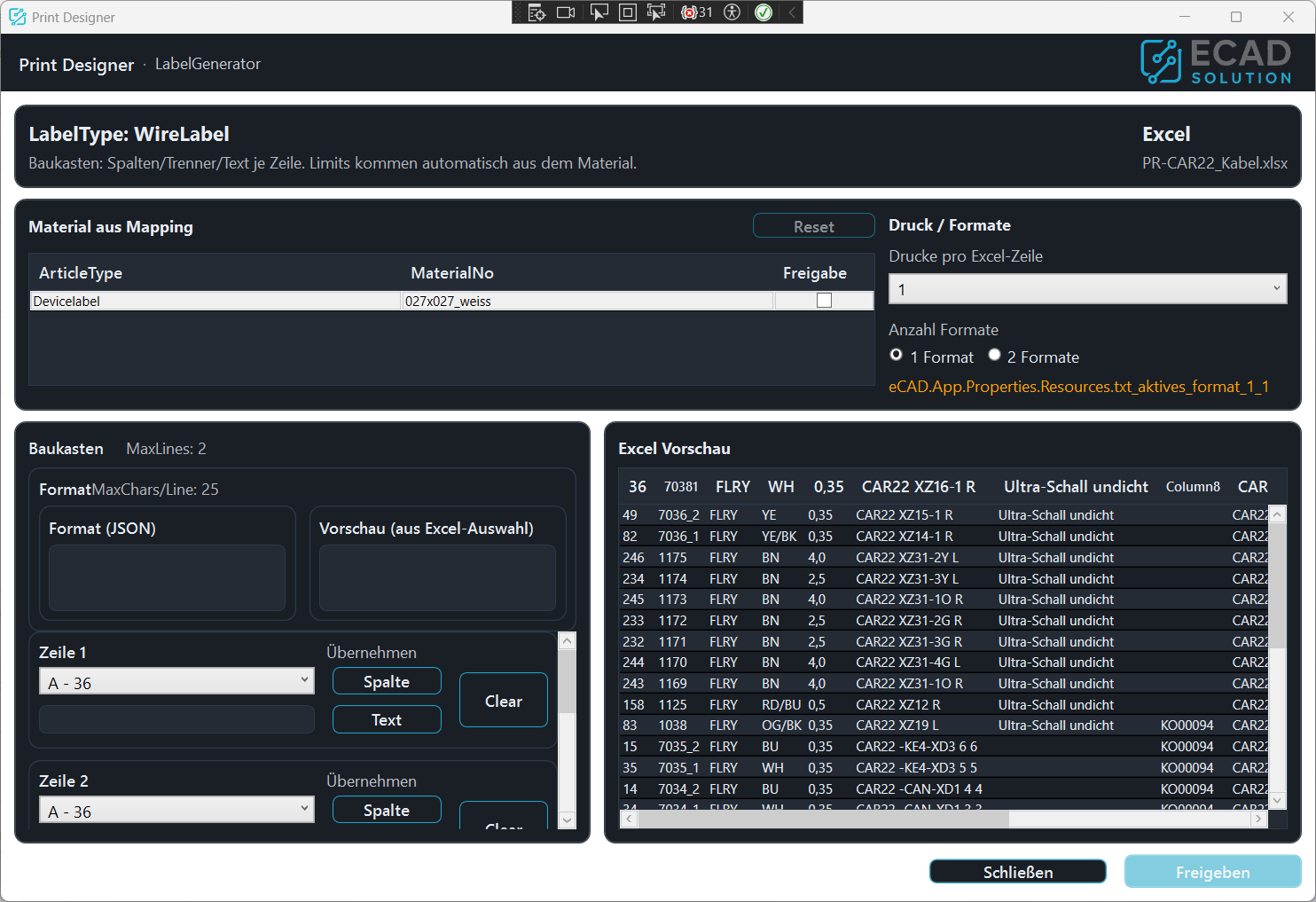Open Zeile 2 column dropdown

(176, 810)
